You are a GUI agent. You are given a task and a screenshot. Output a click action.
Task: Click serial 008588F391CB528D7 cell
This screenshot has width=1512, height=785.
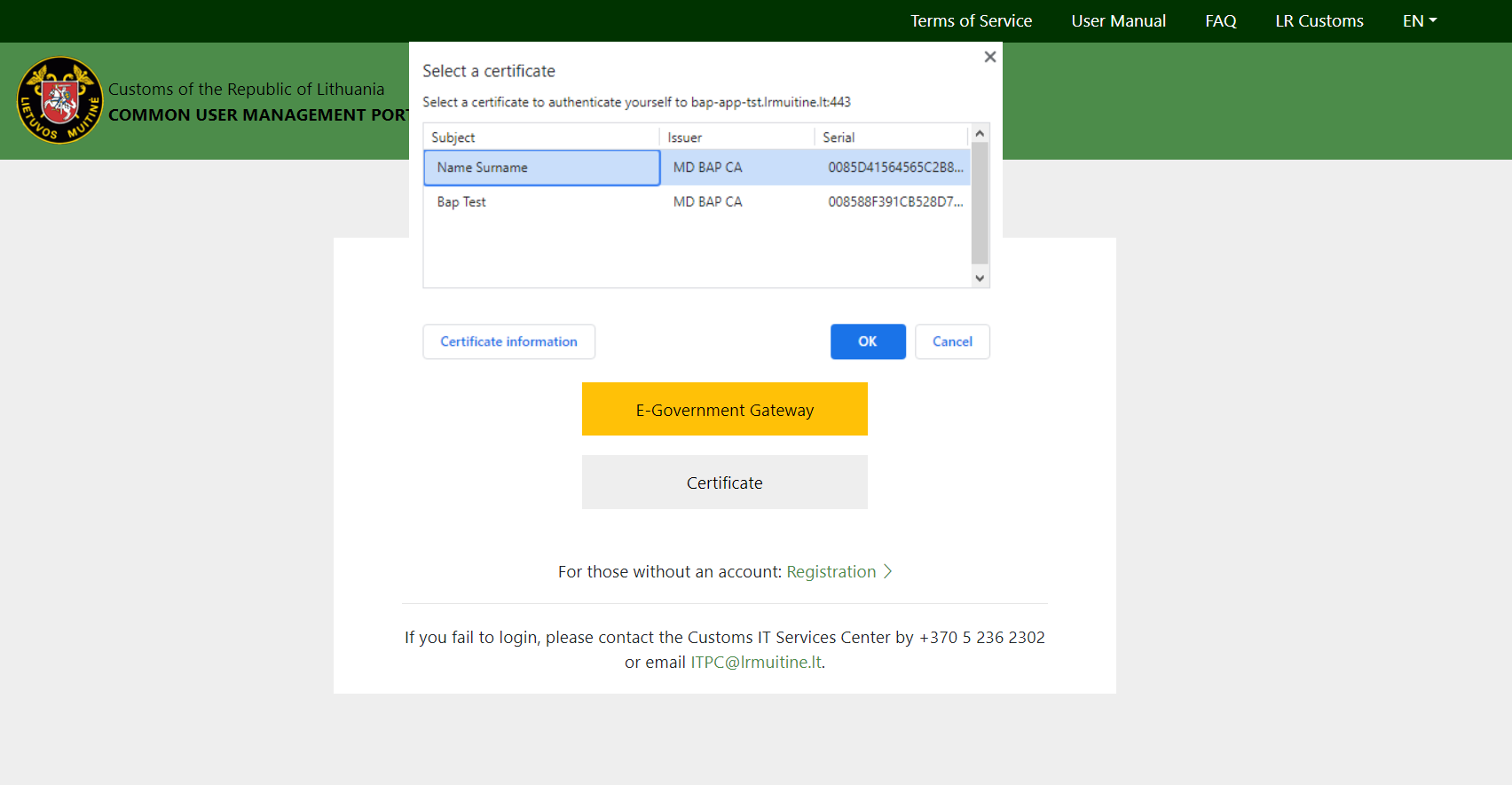point(895,202)
